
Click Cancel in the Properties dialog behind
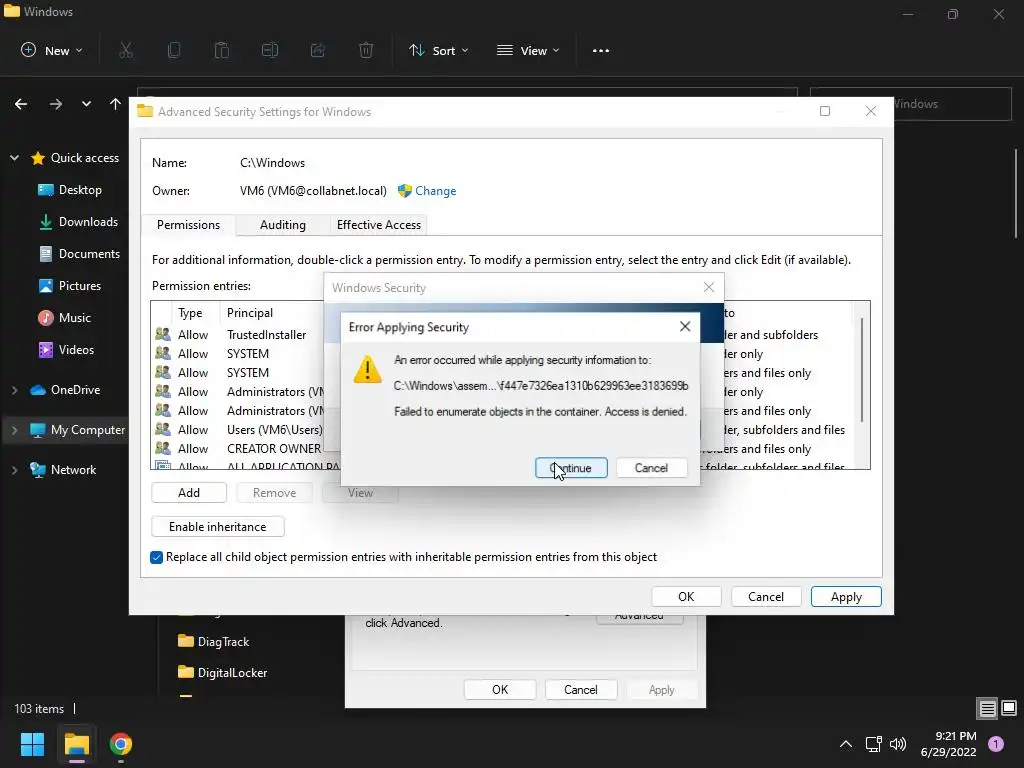(x=581, y=690)
